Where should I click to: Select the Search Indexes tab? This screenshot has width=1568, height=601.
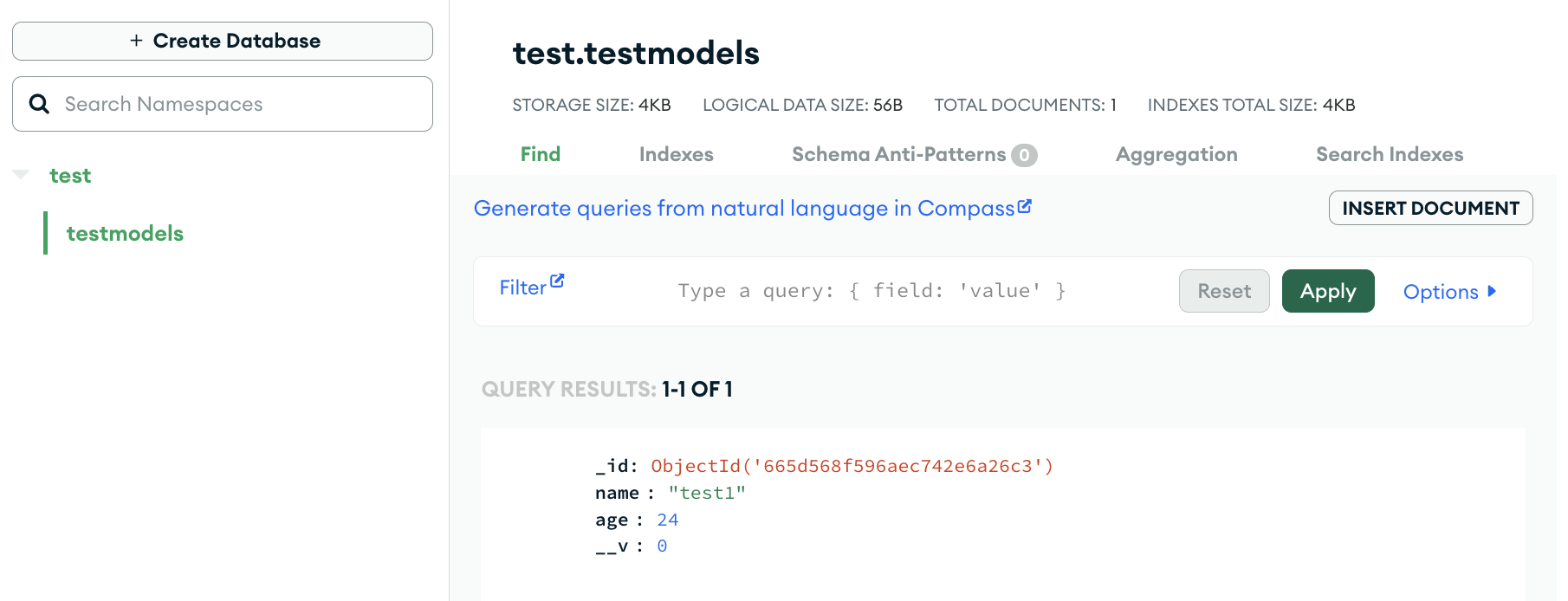pyautogui.click(x=1389, y=154)
